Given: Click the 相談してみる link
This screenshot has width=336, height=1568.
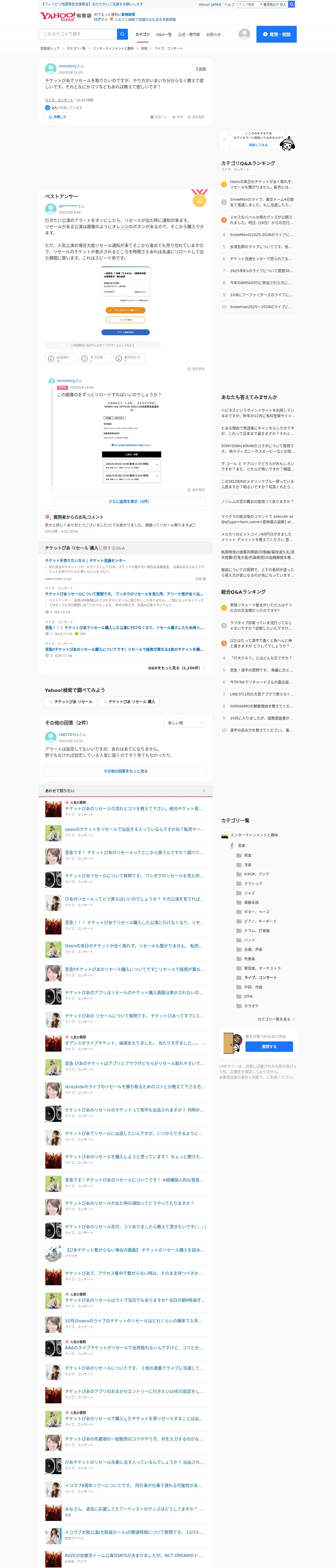Looking at the screenshot, I should point(258,145).
